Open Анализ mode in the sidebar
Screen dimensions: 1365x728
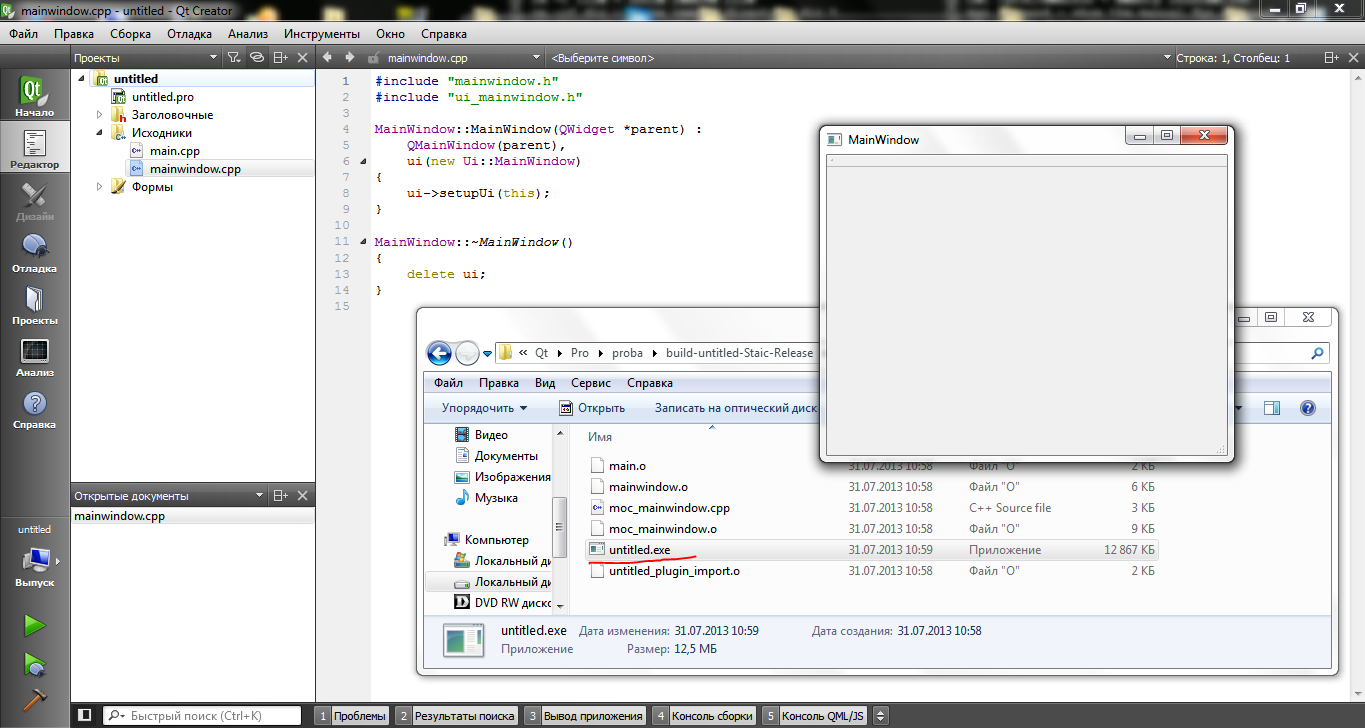pos(35,356)
